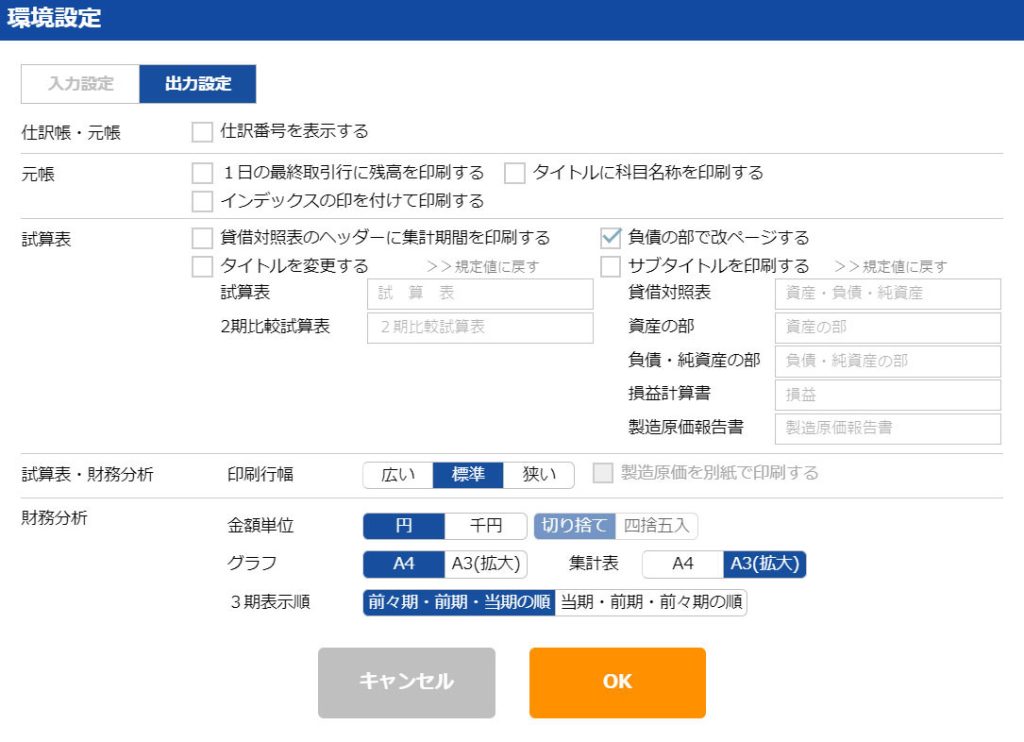Enable サブタイトルを印刷する checkbox

pyautogui.click(x=610, y=266)
